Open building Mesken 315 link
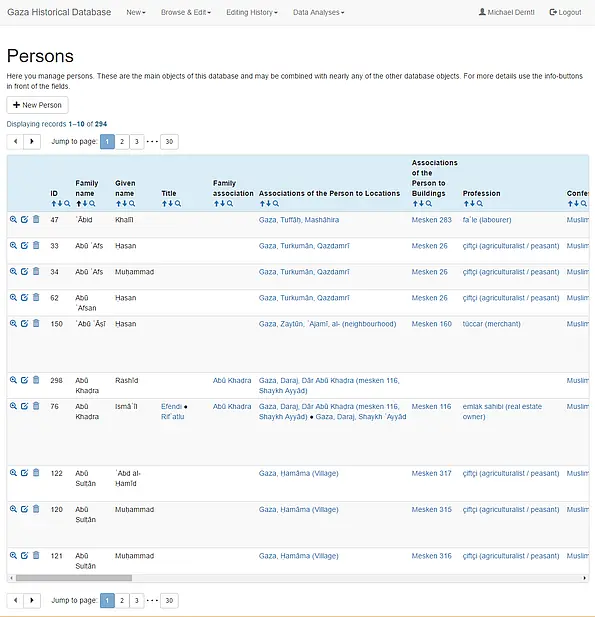 tap(431, 510)
